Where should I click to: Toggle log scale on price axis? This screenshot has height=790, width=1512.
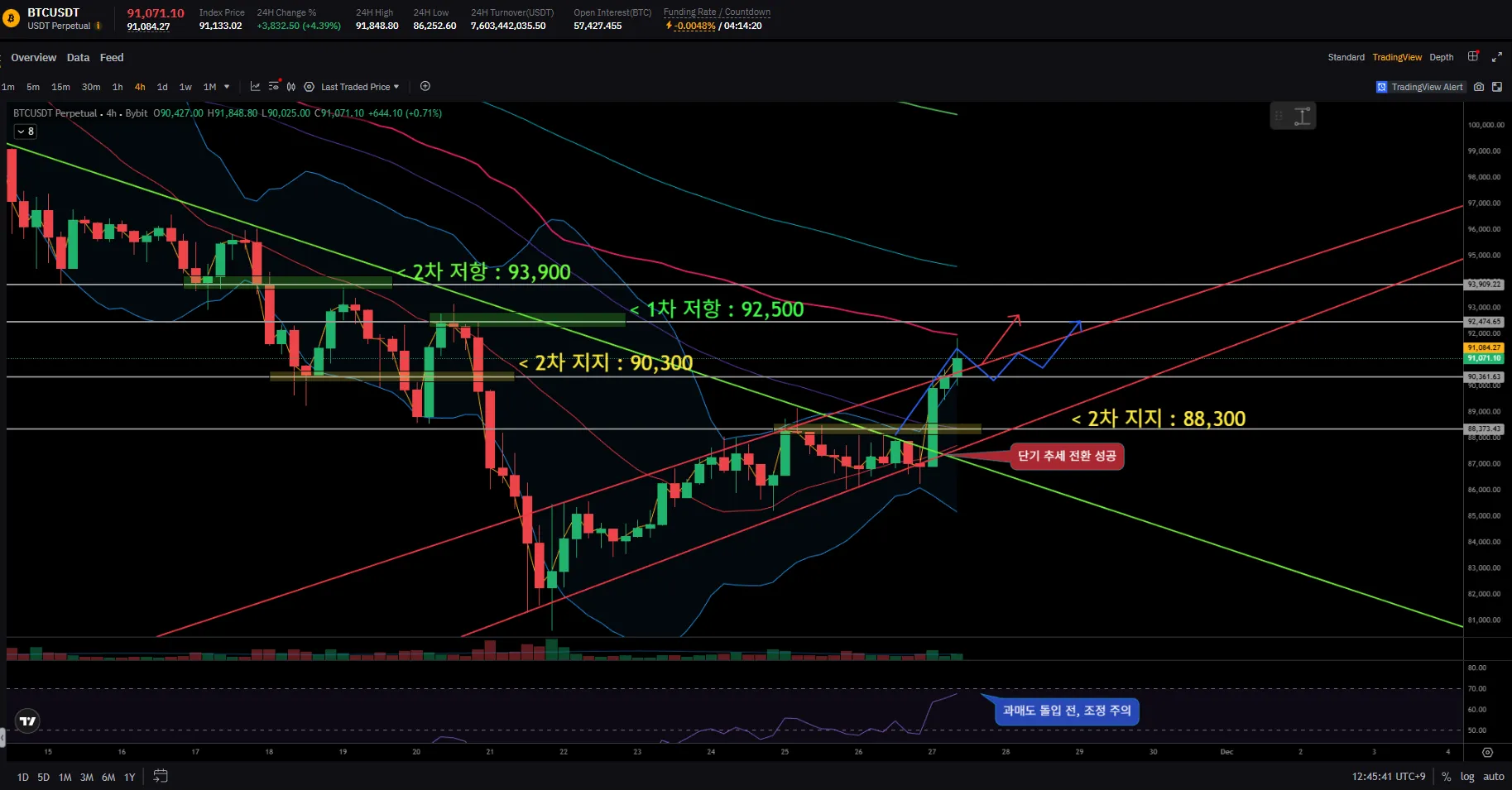1467,777
